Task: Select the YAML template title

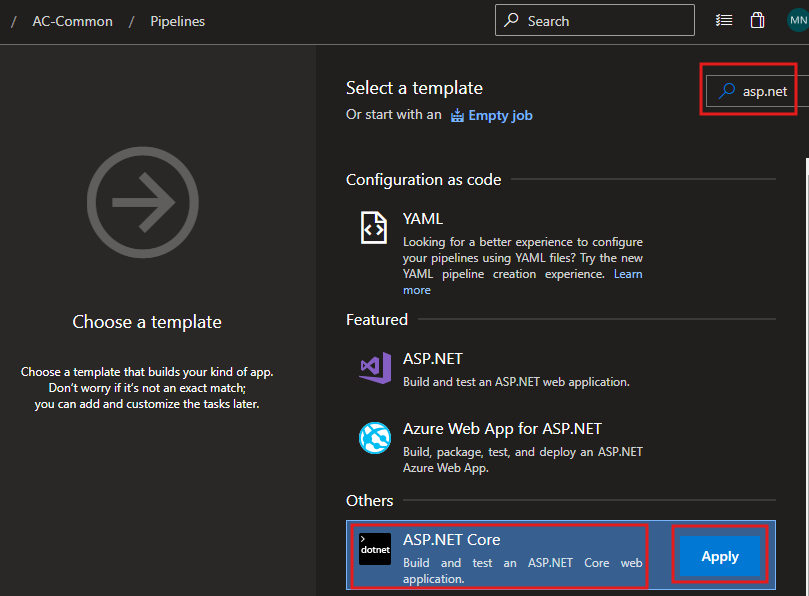Action: [x=423, y=219]
